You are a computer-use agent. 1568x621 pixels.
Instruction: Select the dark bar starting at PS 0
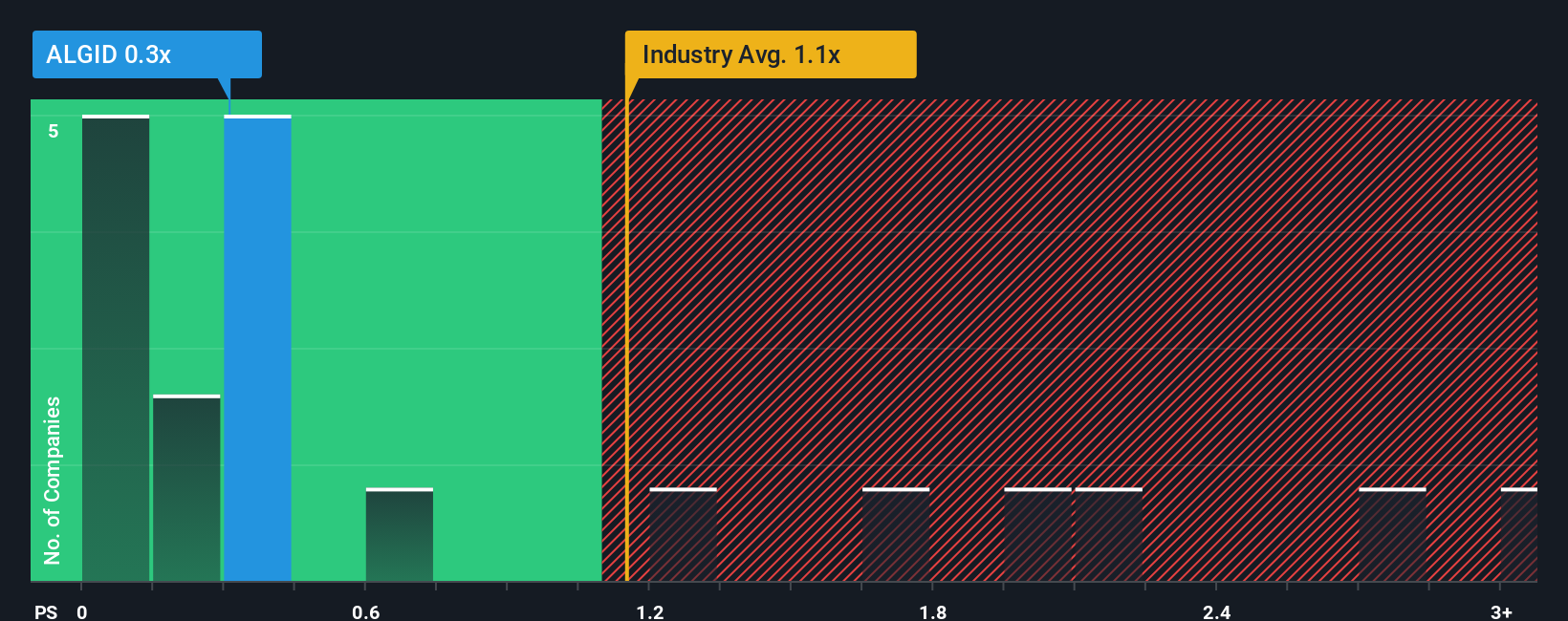pos(116,349)
